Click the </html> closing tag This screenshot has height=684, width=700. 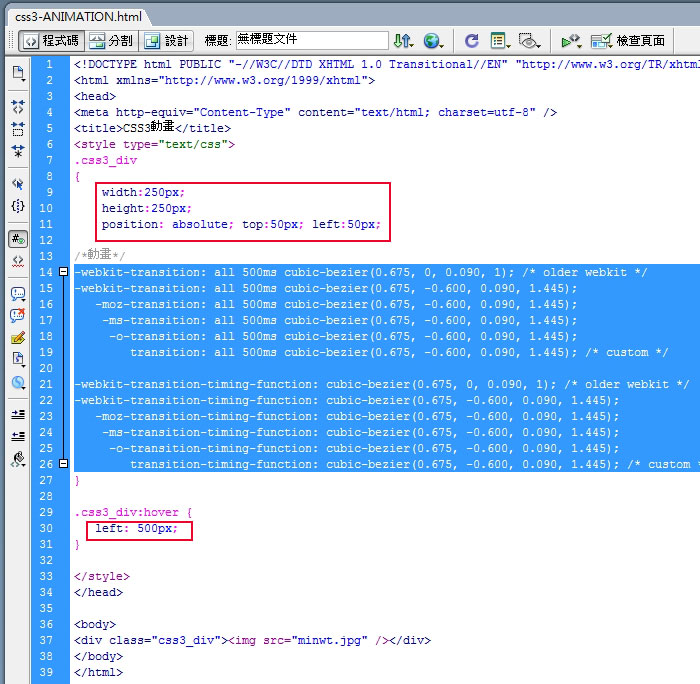click(98, 672)
